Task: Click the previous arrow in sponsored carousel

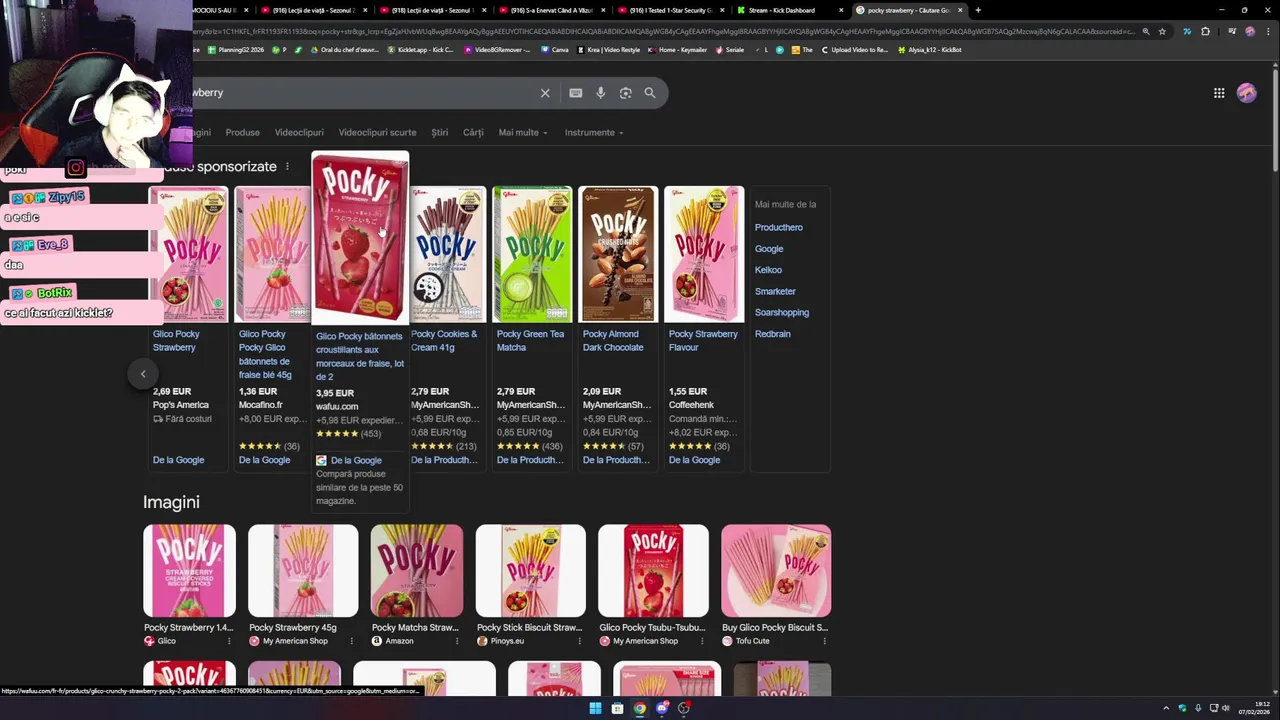Action: [x=143, y=374]
